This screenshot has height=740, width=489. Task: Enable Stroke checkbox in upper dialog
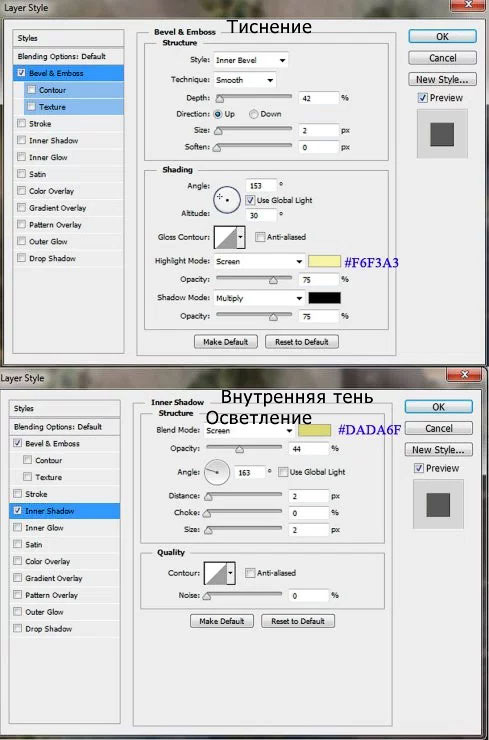(x=21, y=124)
